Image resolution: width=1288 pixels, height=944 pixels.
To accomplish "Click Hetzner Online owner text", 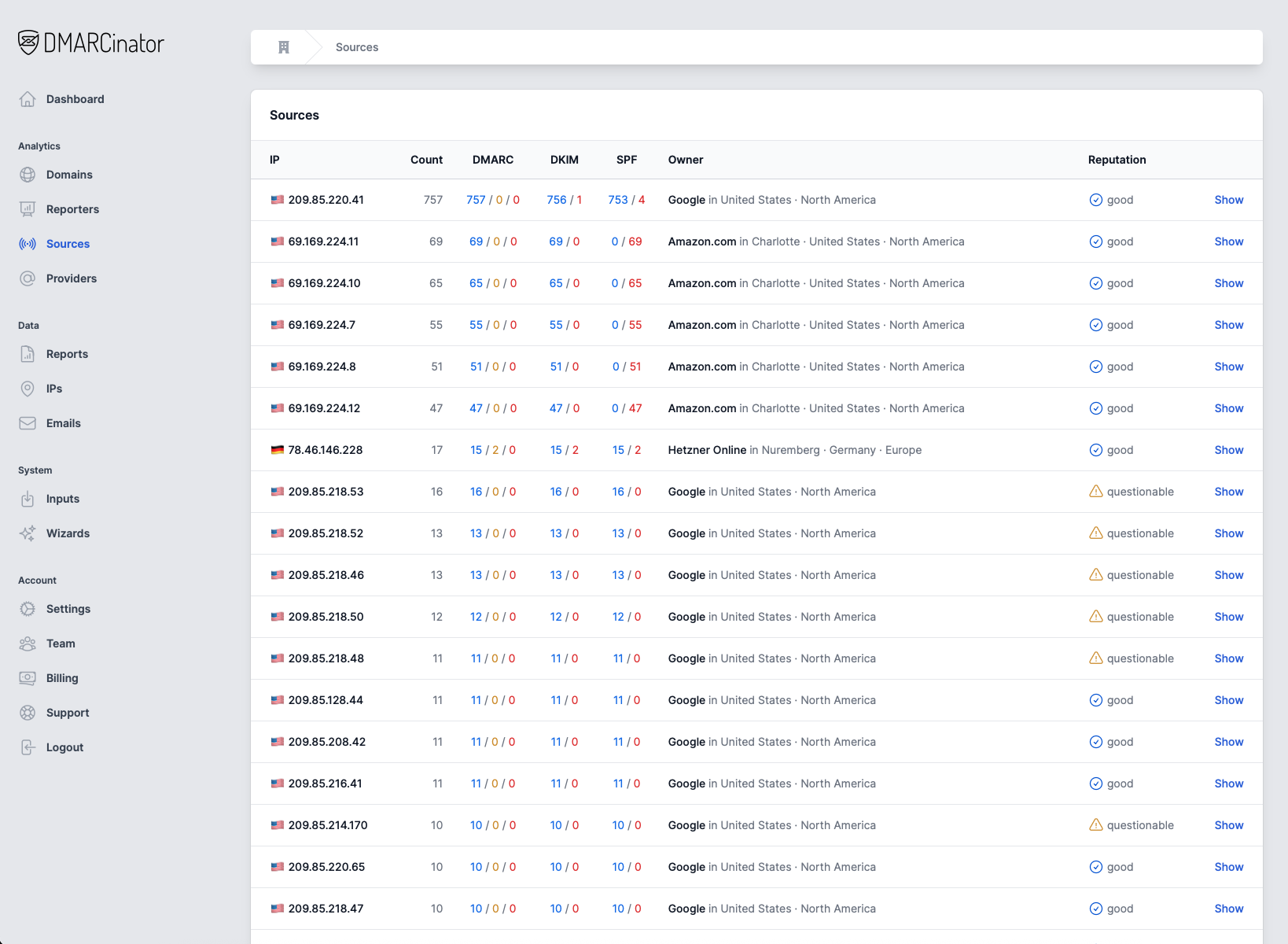I will pyautogui.click(x=707, y=450).
